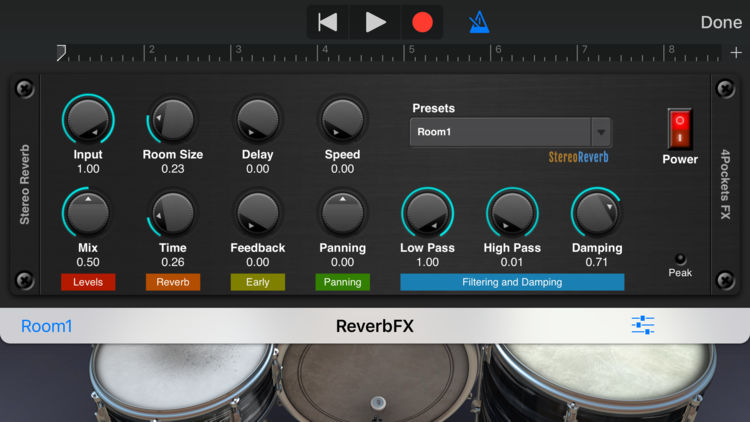Select the Room1 preset field
The width and height of the screenshot is (750, 422).
[x=500, y=132]
